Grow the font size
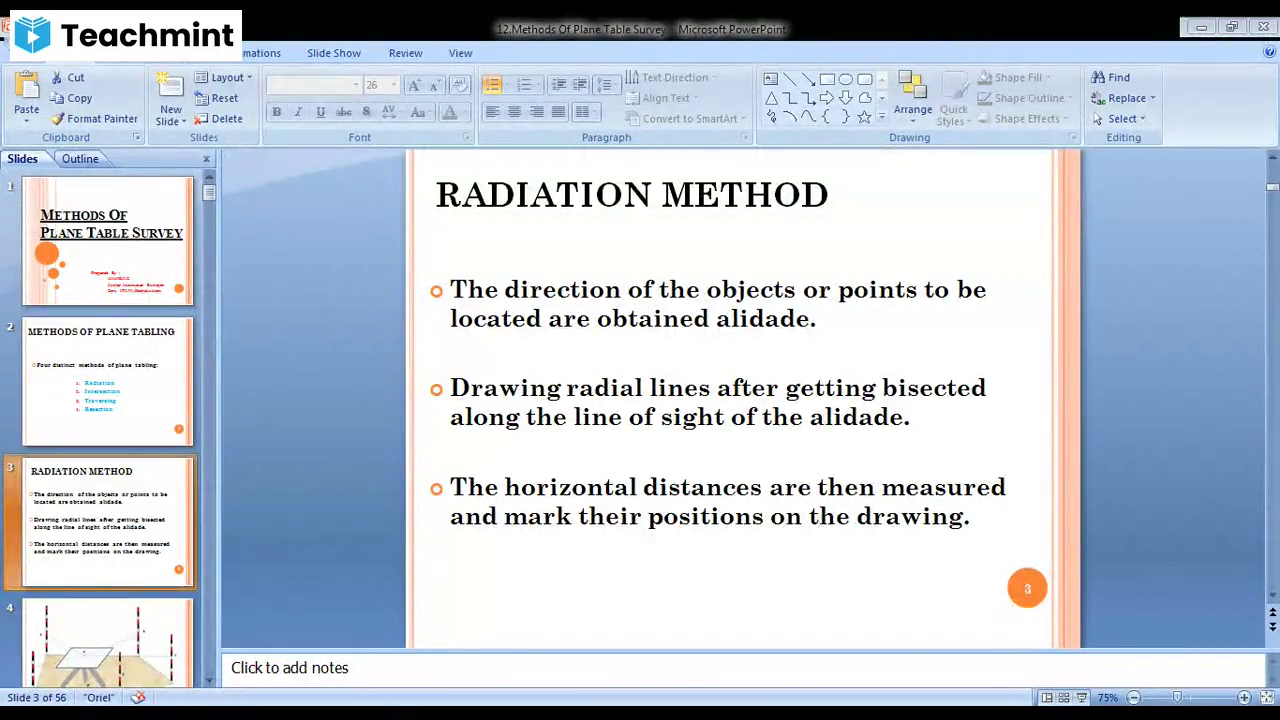Viewport: 1280px width, 720px height. click(x=415, y=85)
